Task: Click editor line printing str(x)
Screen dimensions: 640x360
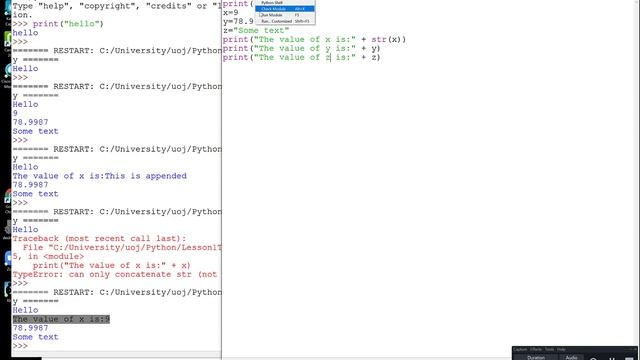Action: coord(314,40)
